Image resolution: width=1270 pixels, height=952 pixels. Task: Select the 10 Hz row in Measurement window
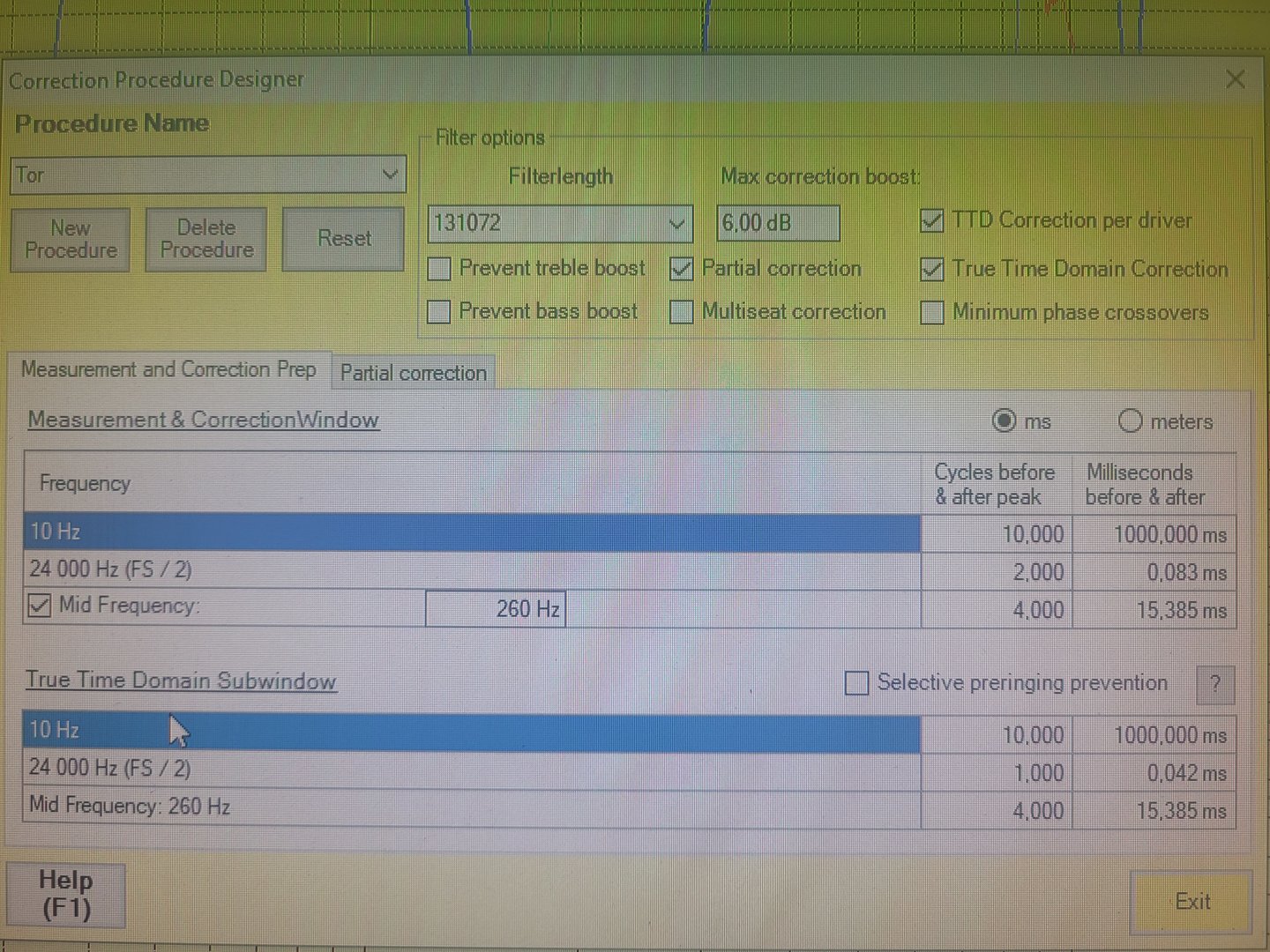pyautogui.click(x=473, y=532)
